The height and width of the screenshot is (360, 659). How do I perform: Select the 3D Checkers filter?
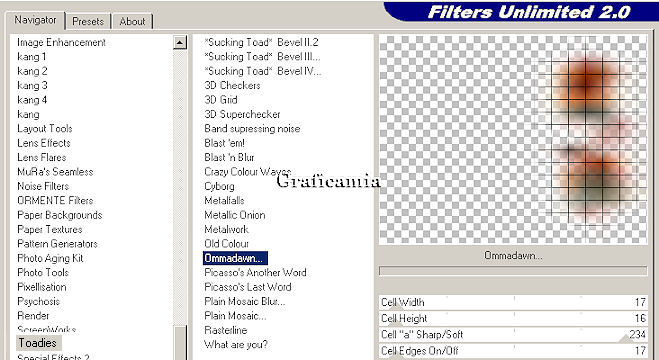pos(232,85)
